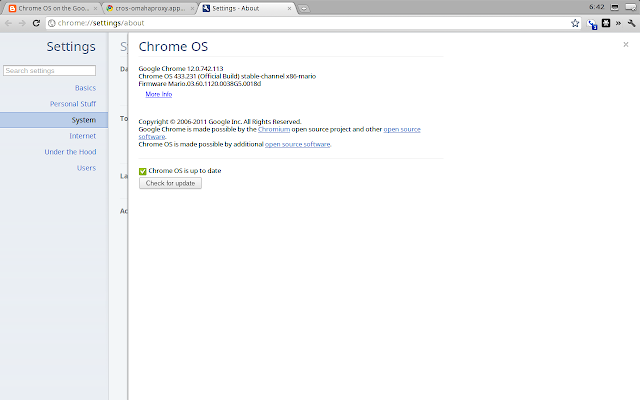Click the Chrome OS heading
The height and width of the screenshot is (400, 640).
(173, 47)
